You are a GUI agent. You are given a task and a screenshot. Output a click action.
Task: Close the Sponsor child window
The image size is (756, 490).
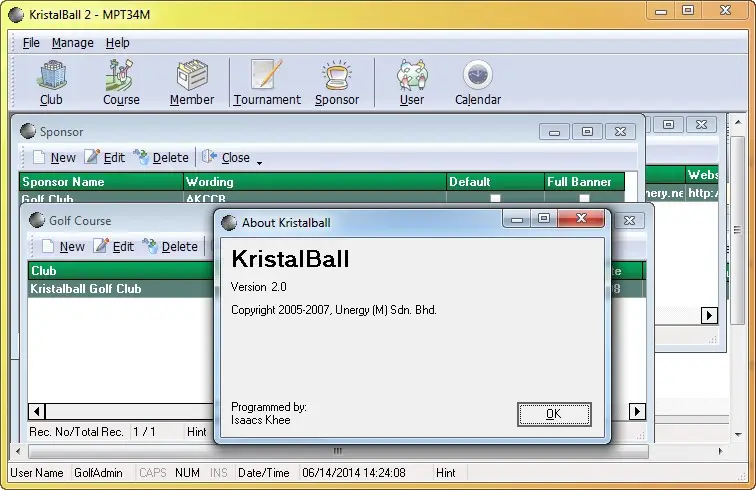tap(621, 132)
